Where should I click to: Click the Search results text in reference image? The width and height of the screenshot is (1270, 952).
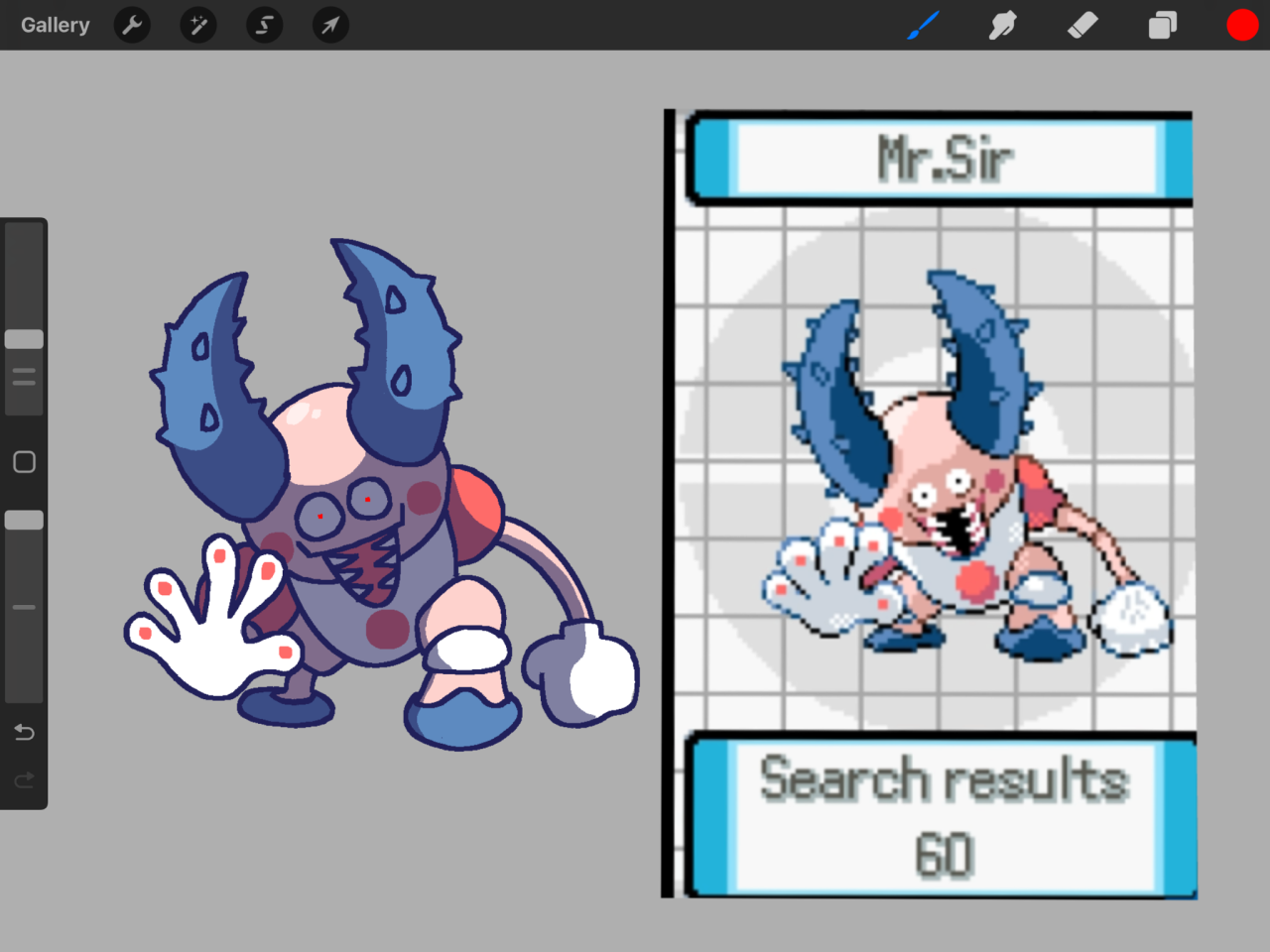(944, 779)
